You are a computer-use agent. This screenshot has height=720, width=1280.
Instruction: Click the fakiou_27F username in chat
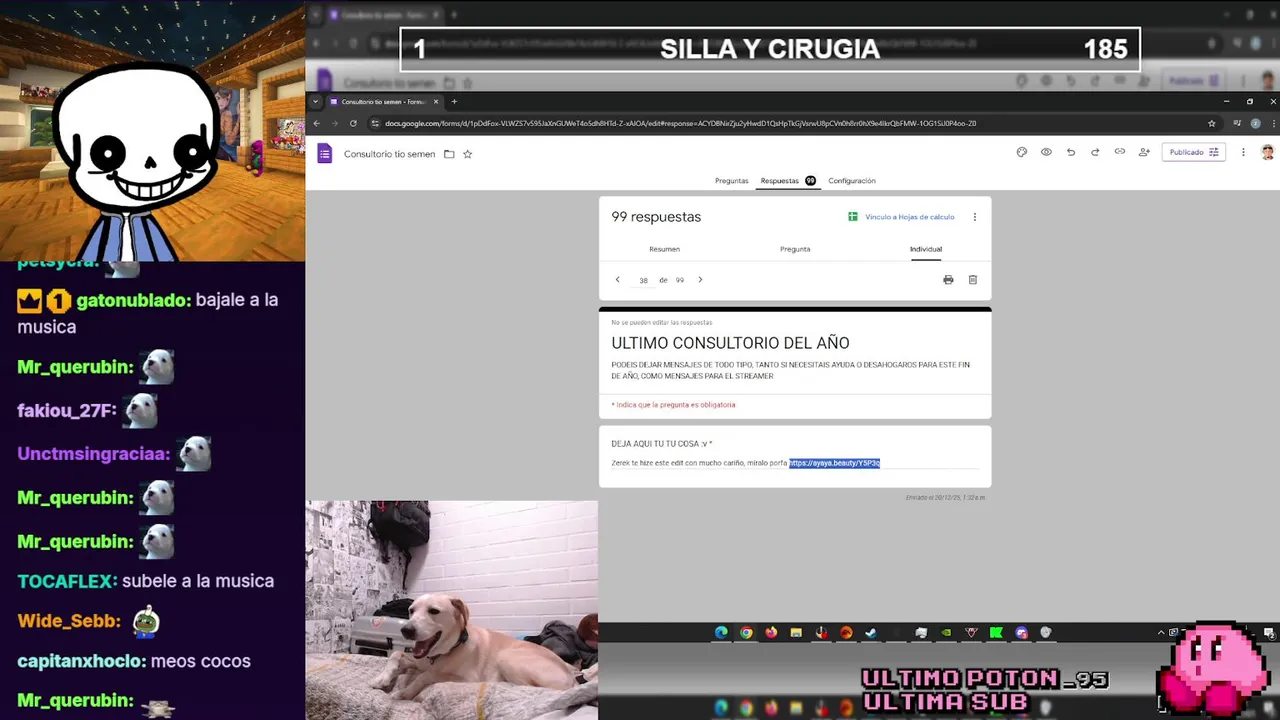tap(67, 410)
